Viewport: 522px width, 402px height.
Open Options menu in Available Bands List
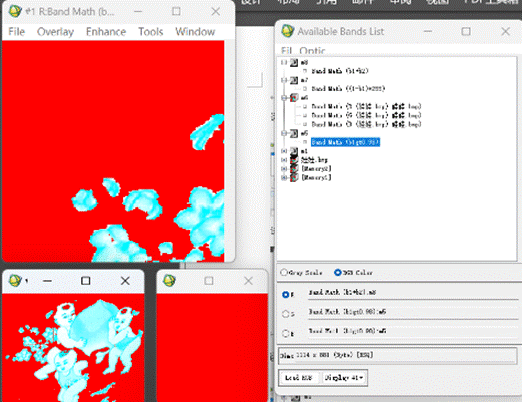[x=312, y=51]
